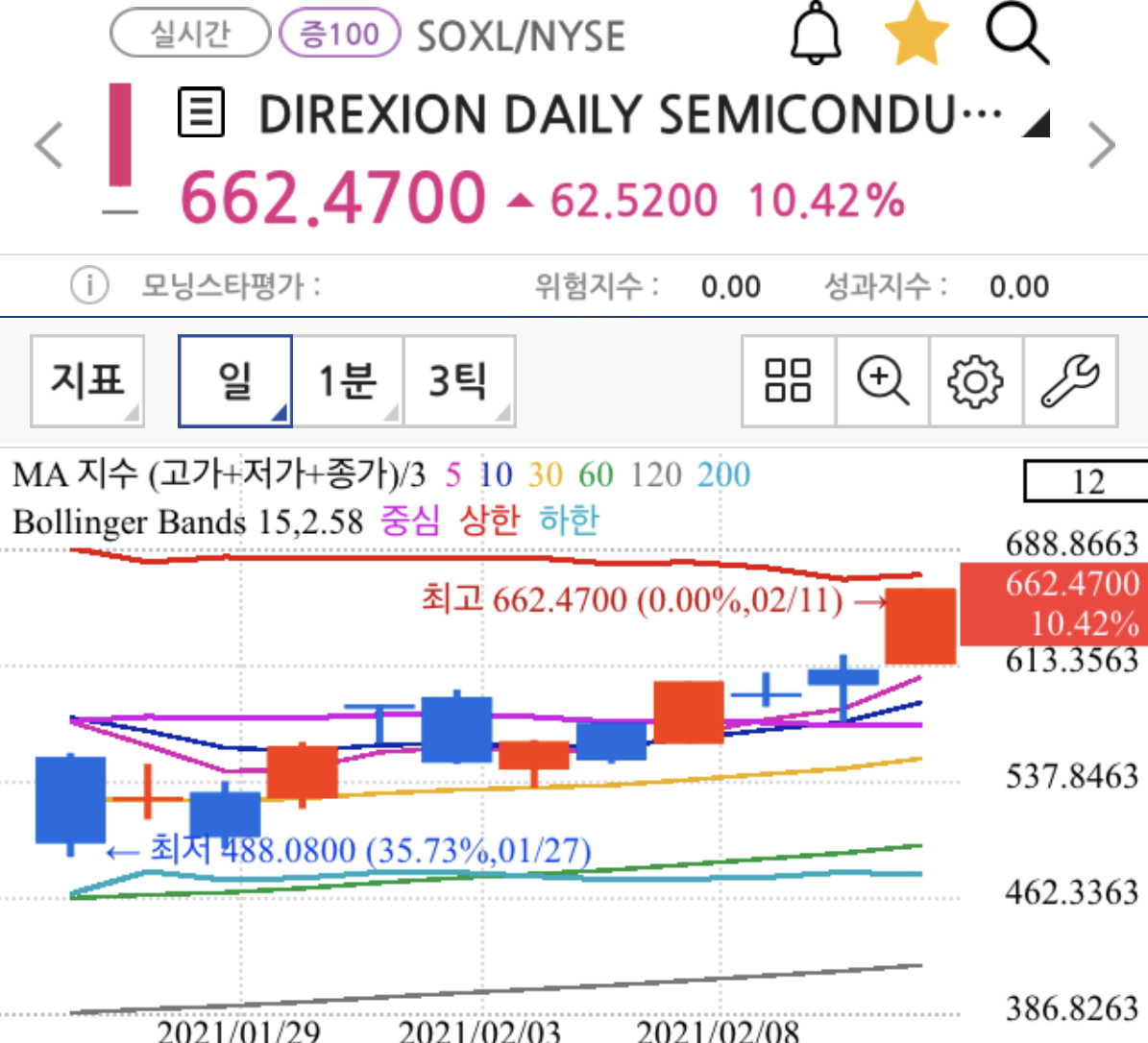
Task: Toggle the 실시간 real-time button
Action: click(190, 35)
